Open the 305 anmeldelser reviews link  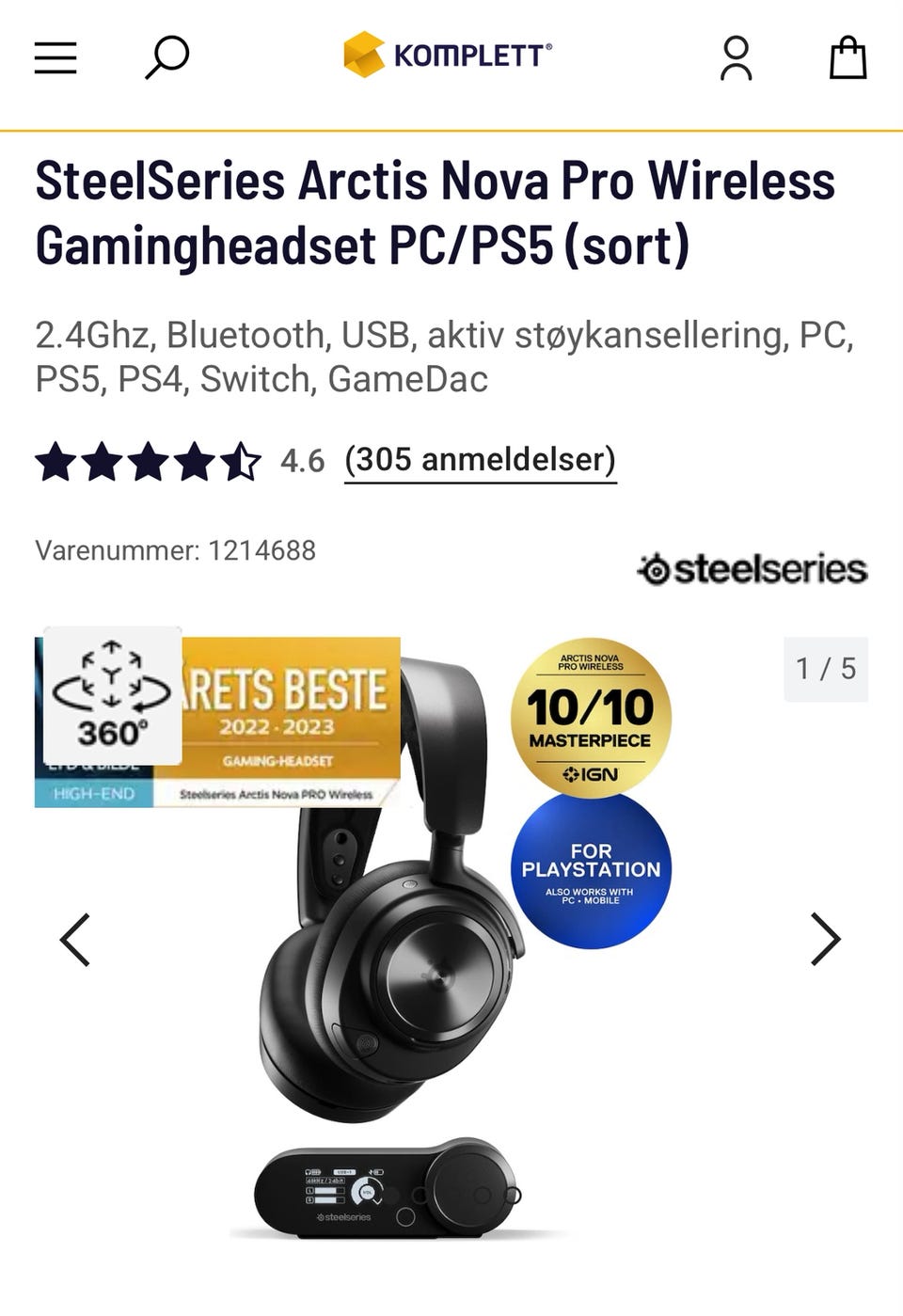tap(480, 460)
